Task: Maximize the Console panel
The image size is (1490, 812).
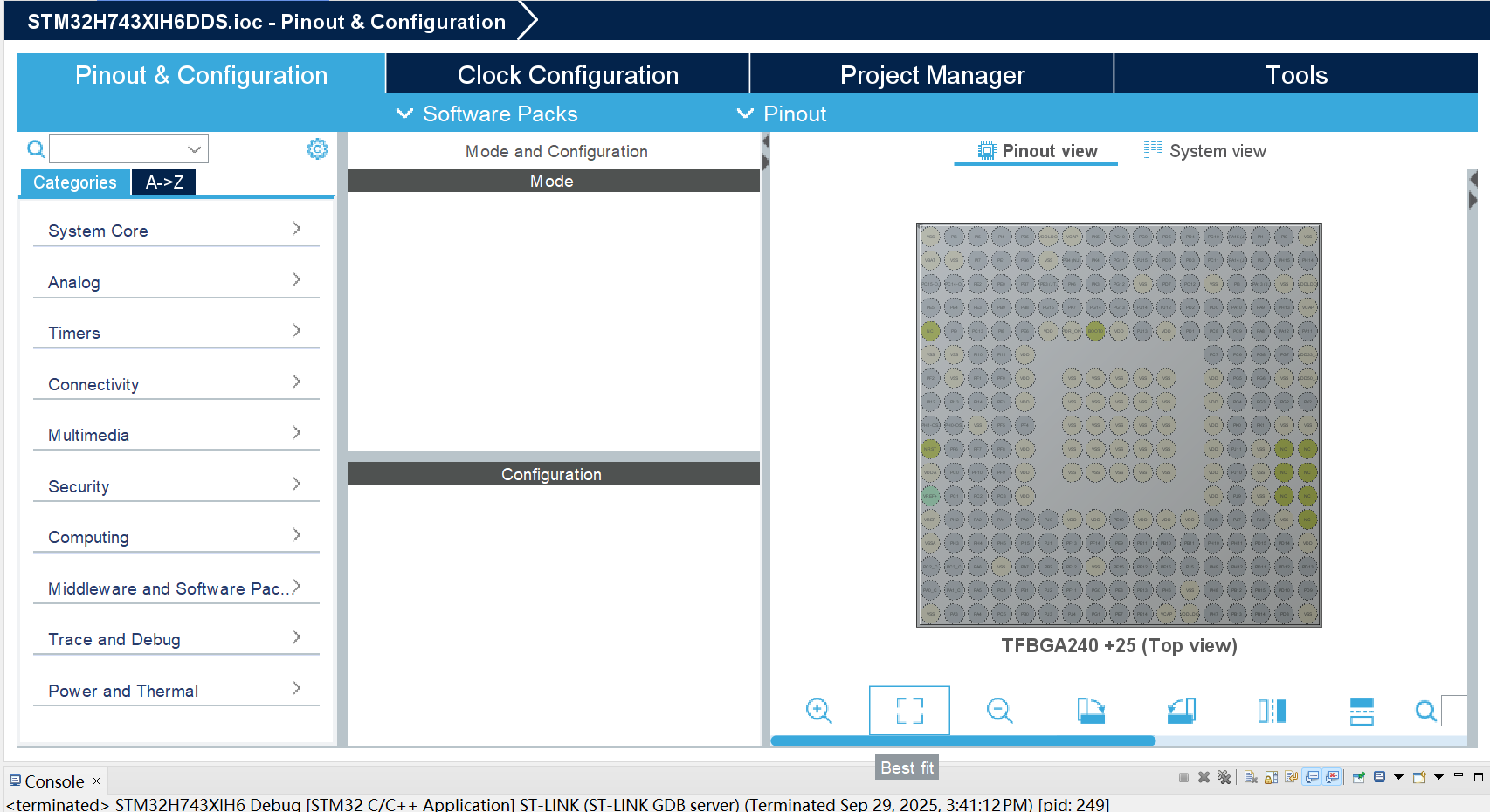Action: coord(1479,776)
